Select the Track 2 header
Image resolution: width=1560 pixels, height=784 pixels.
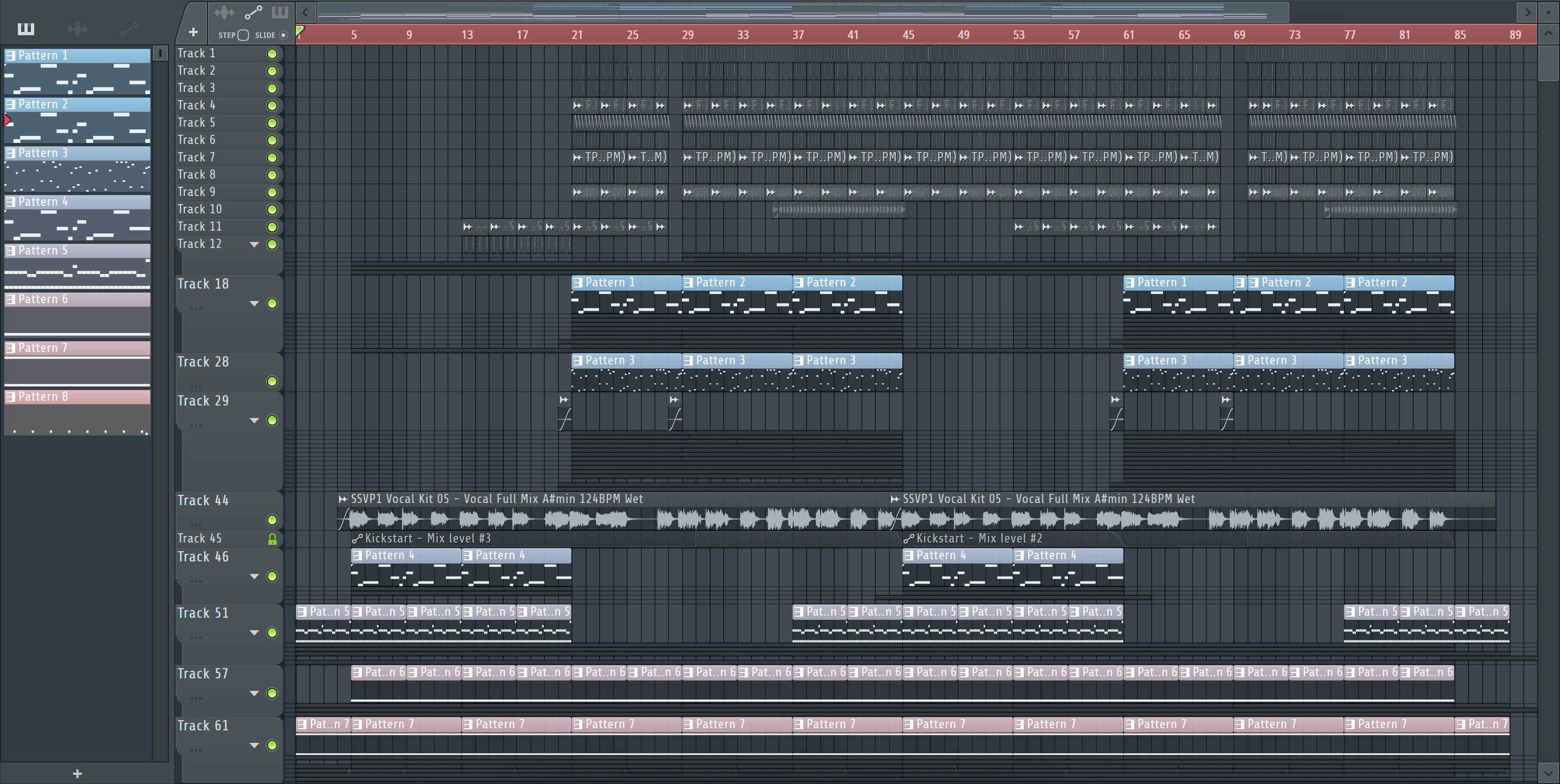coord(230,71)
